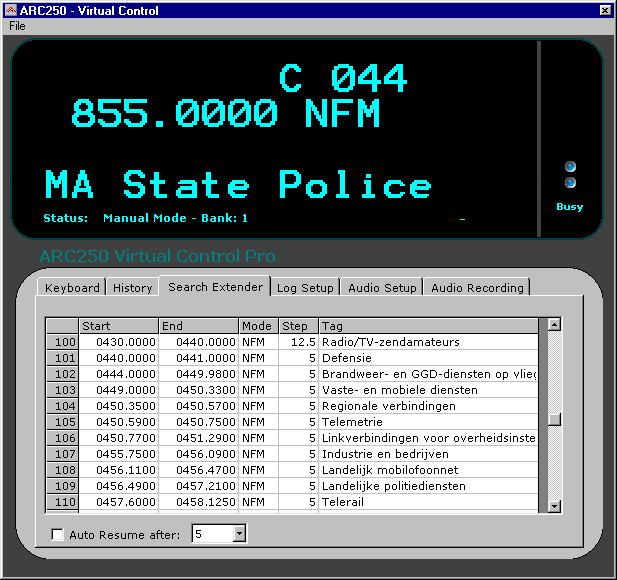
Task: Click the Vaste- en mobiele diensten cell
Action: click(x=429, y=390)
